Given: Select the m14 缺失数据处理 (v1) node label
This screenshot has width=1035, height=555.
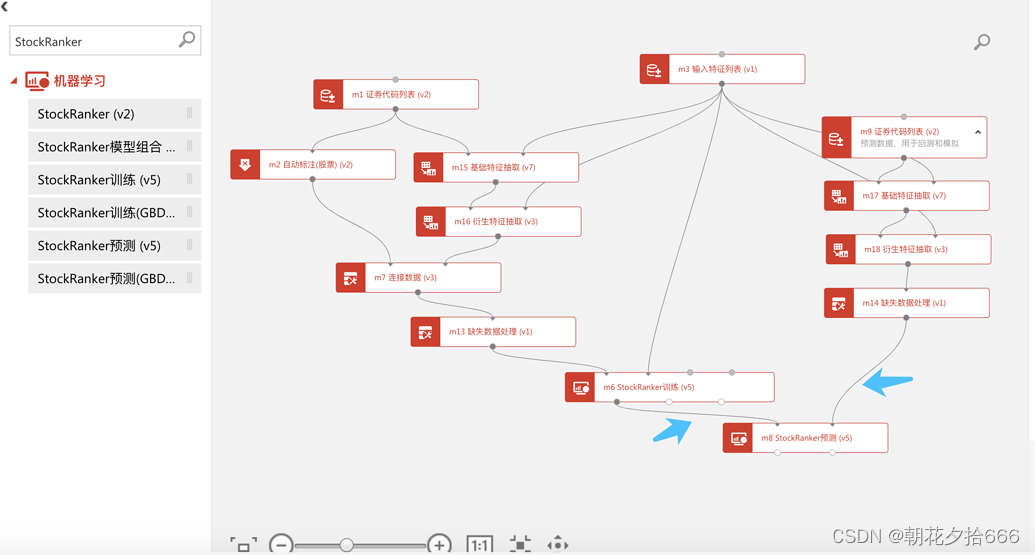Looking at the screenshot, I should tap(904, 303).
